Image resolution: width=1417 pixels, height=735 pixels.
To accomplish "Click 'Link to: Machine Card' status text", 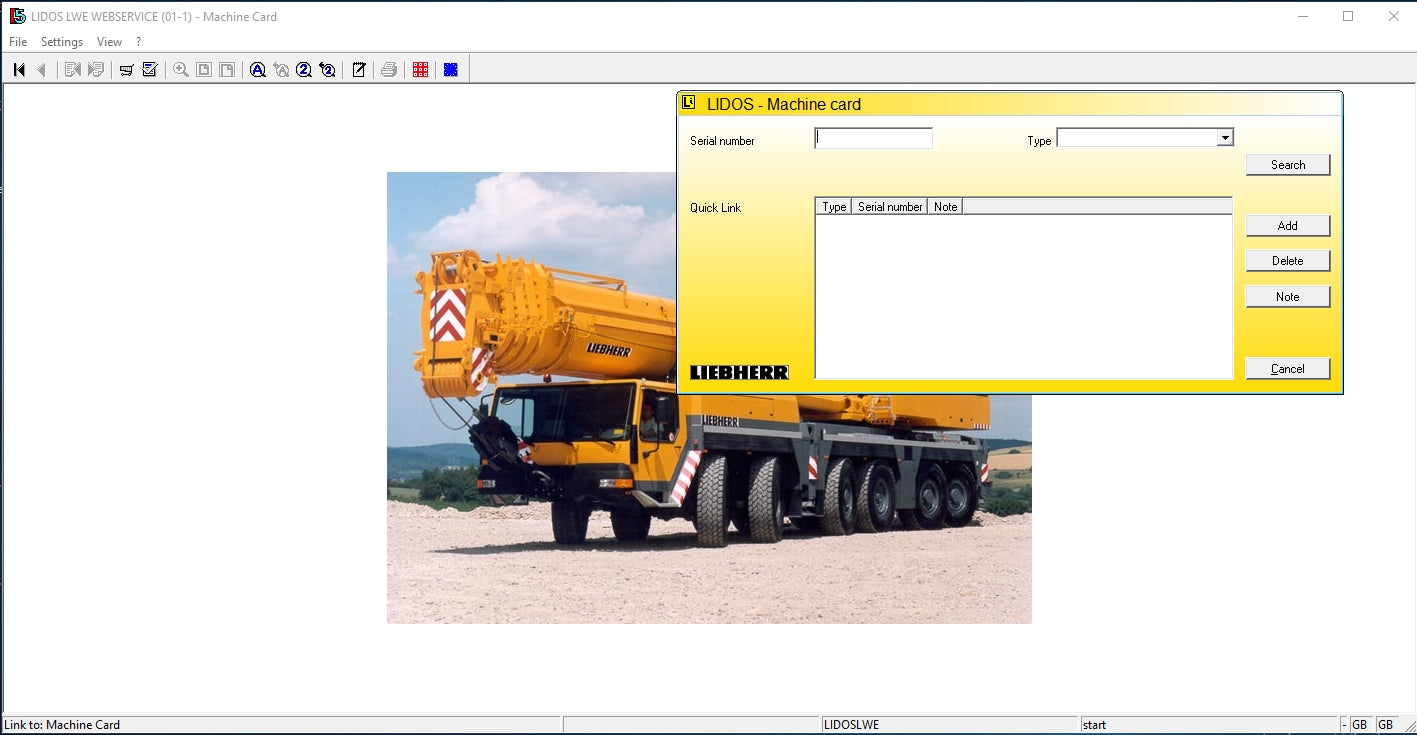I will [x=62, y=725].
